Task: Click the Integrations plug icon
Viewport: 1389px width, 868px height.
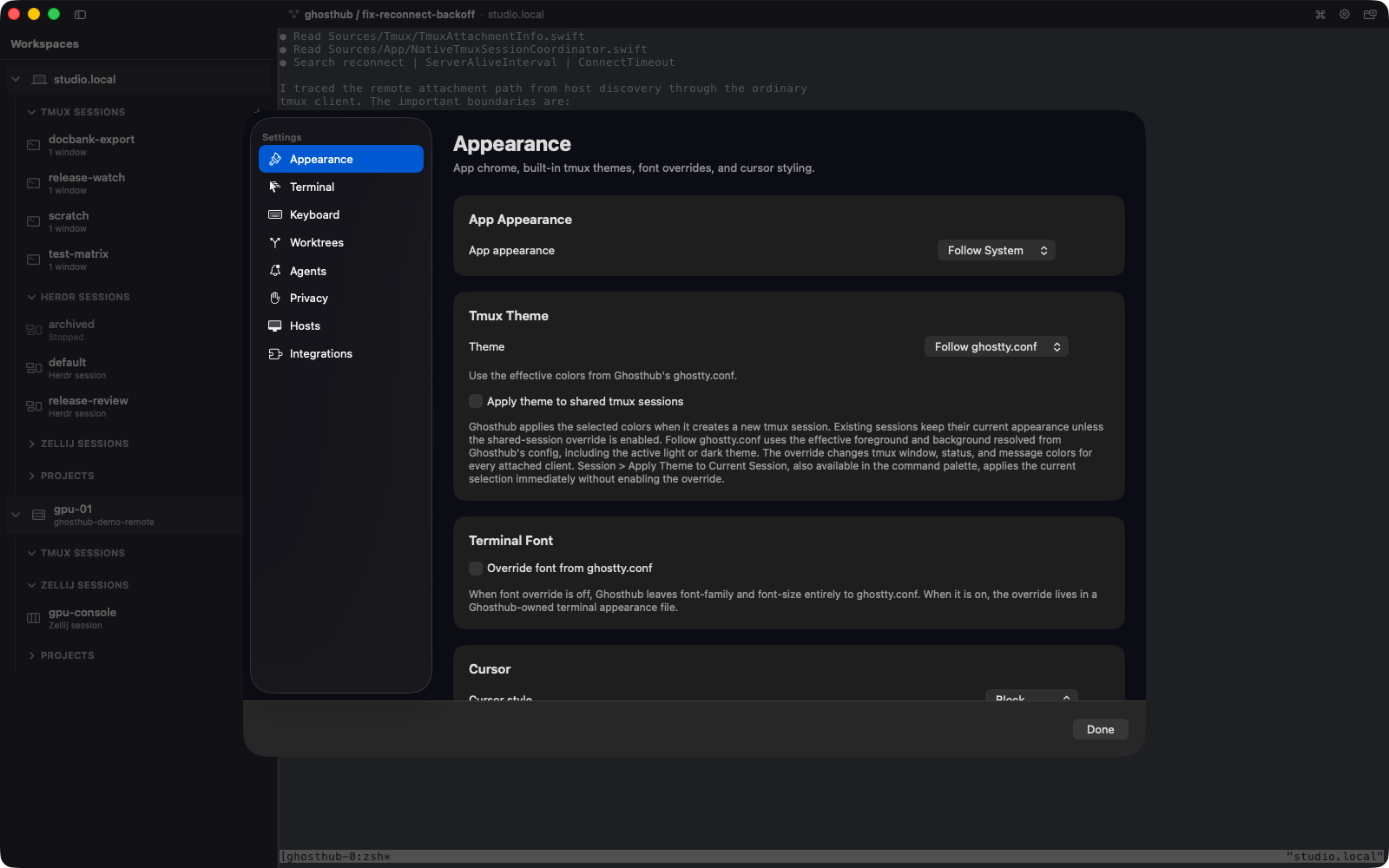Action: (x=275, y=353)
